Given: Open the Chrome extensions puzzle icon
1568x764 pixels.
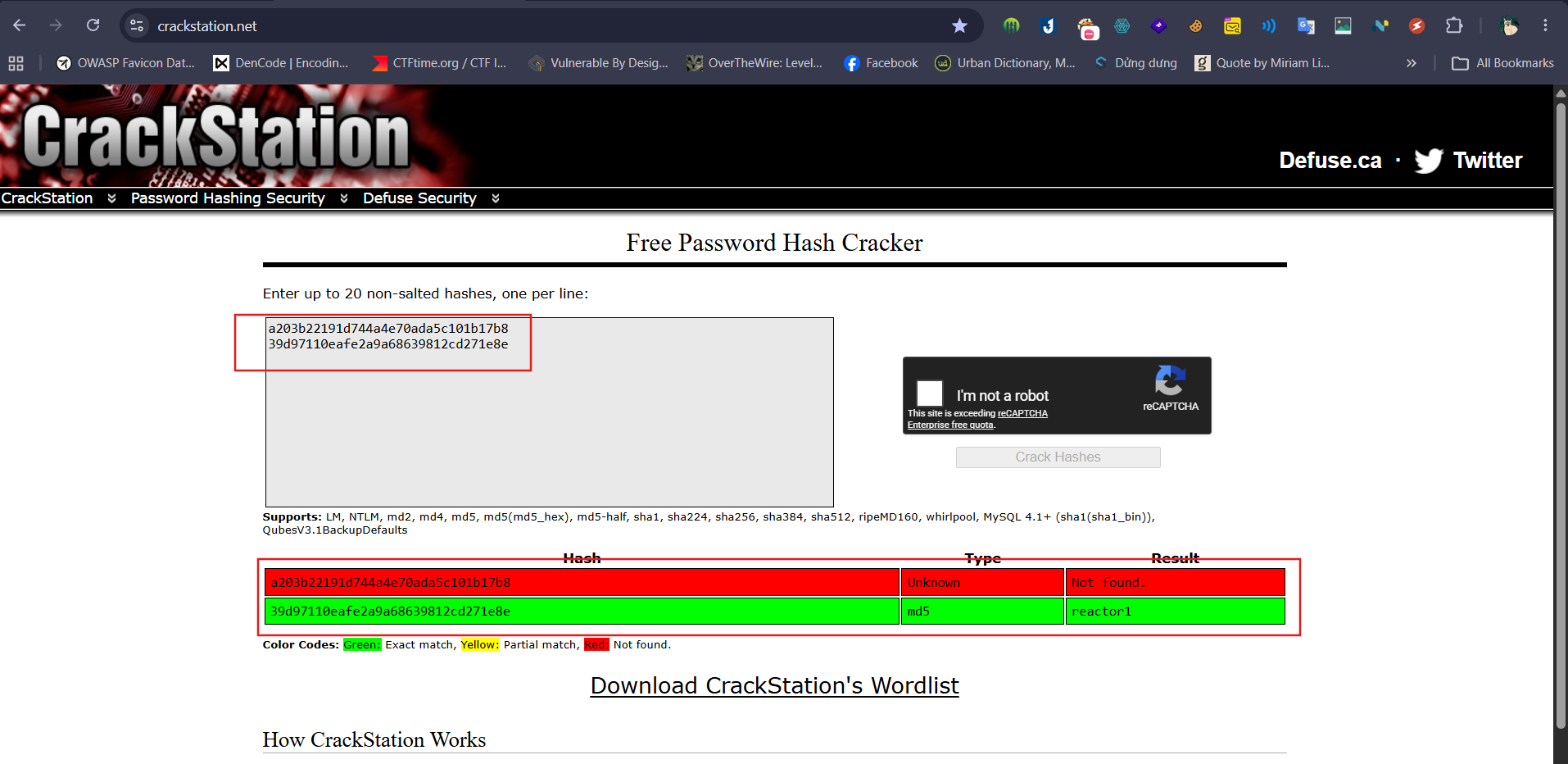Looking at the screenshot, I should pos(1454,25).
